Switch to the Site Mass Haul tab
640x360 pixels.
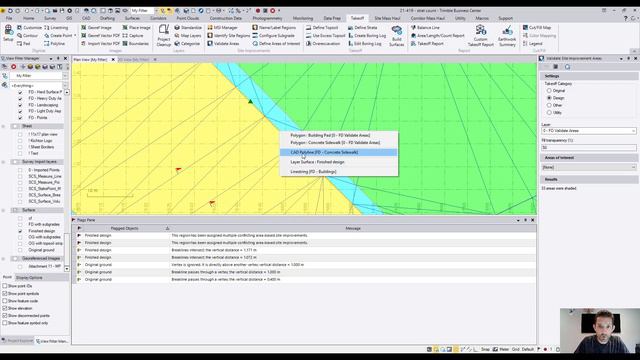[x=387, y=18]
